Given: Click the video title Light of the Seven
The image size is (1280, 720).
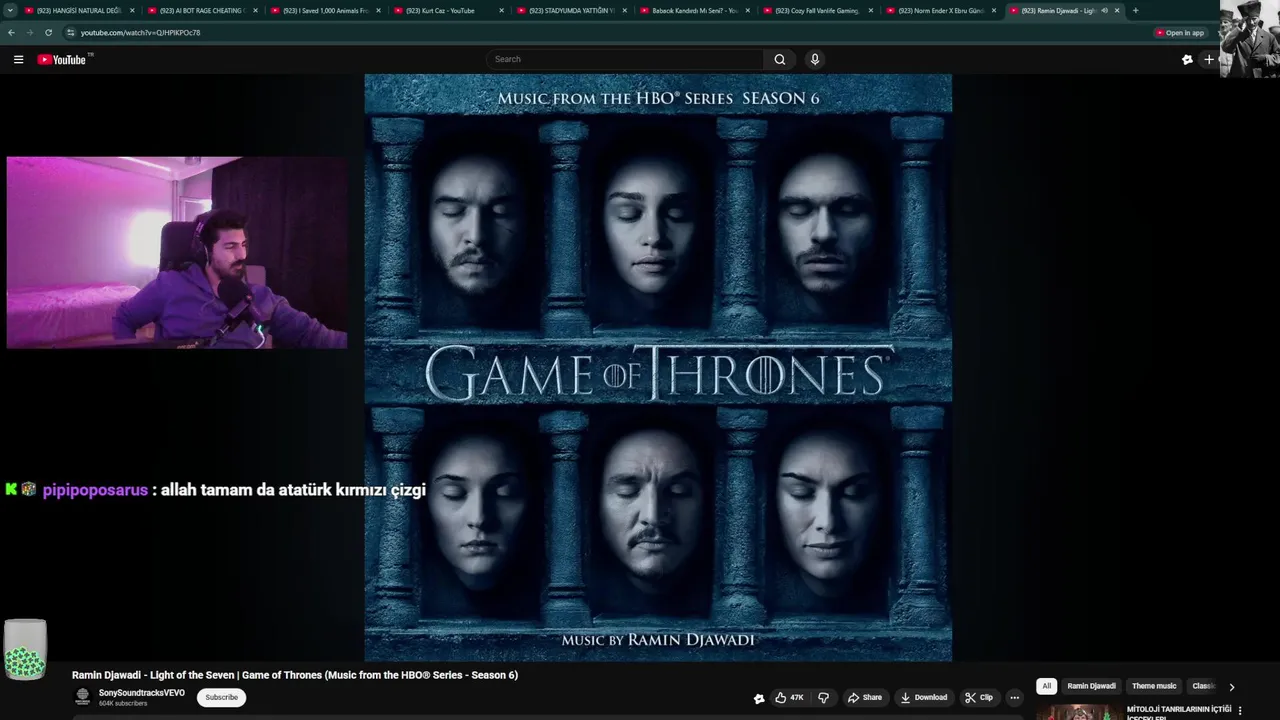Looking at the screenshot, I should [x=295, y=675].
